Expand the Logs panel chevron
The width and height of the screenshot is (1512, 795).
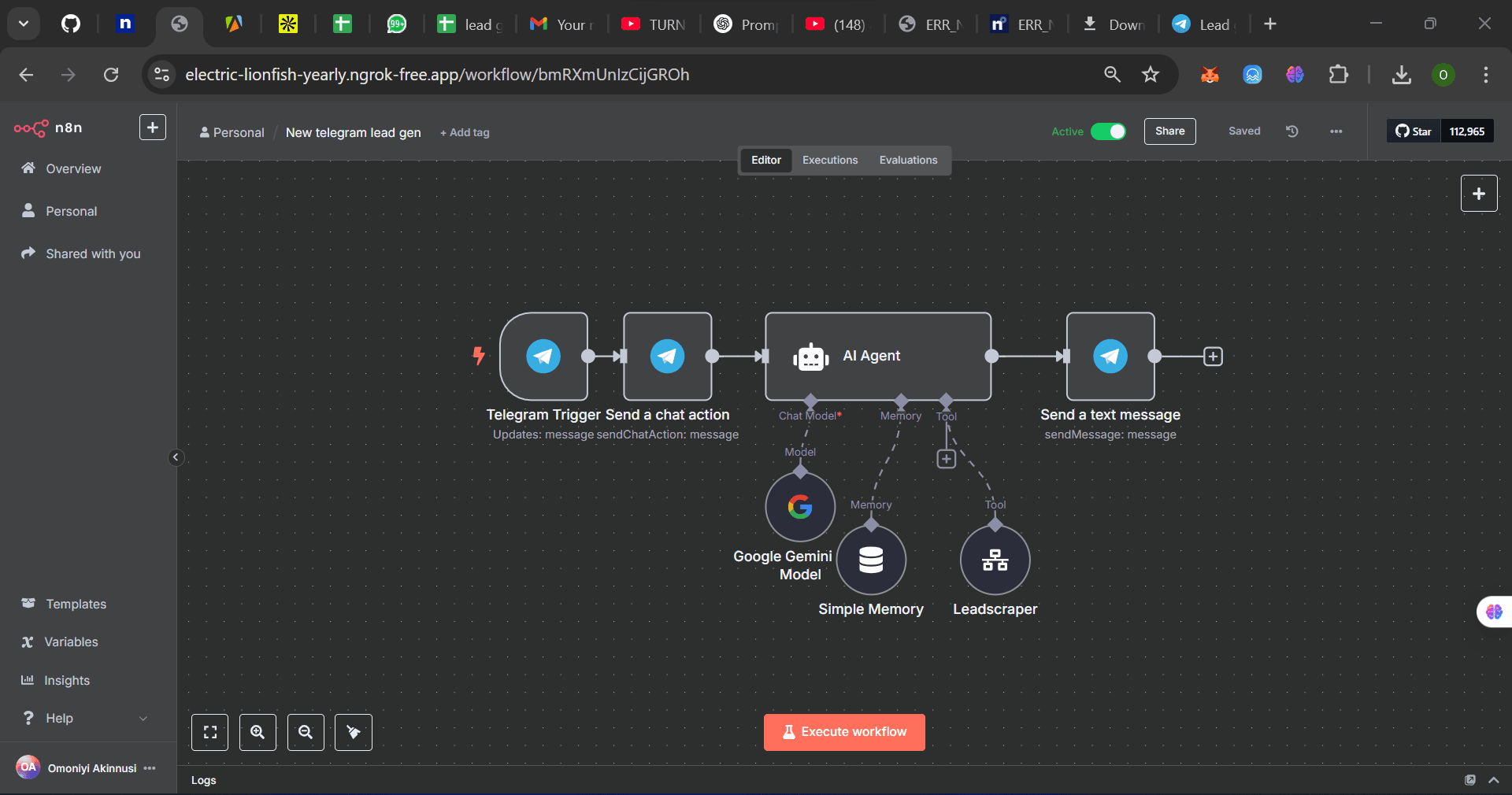point(1494,780)
